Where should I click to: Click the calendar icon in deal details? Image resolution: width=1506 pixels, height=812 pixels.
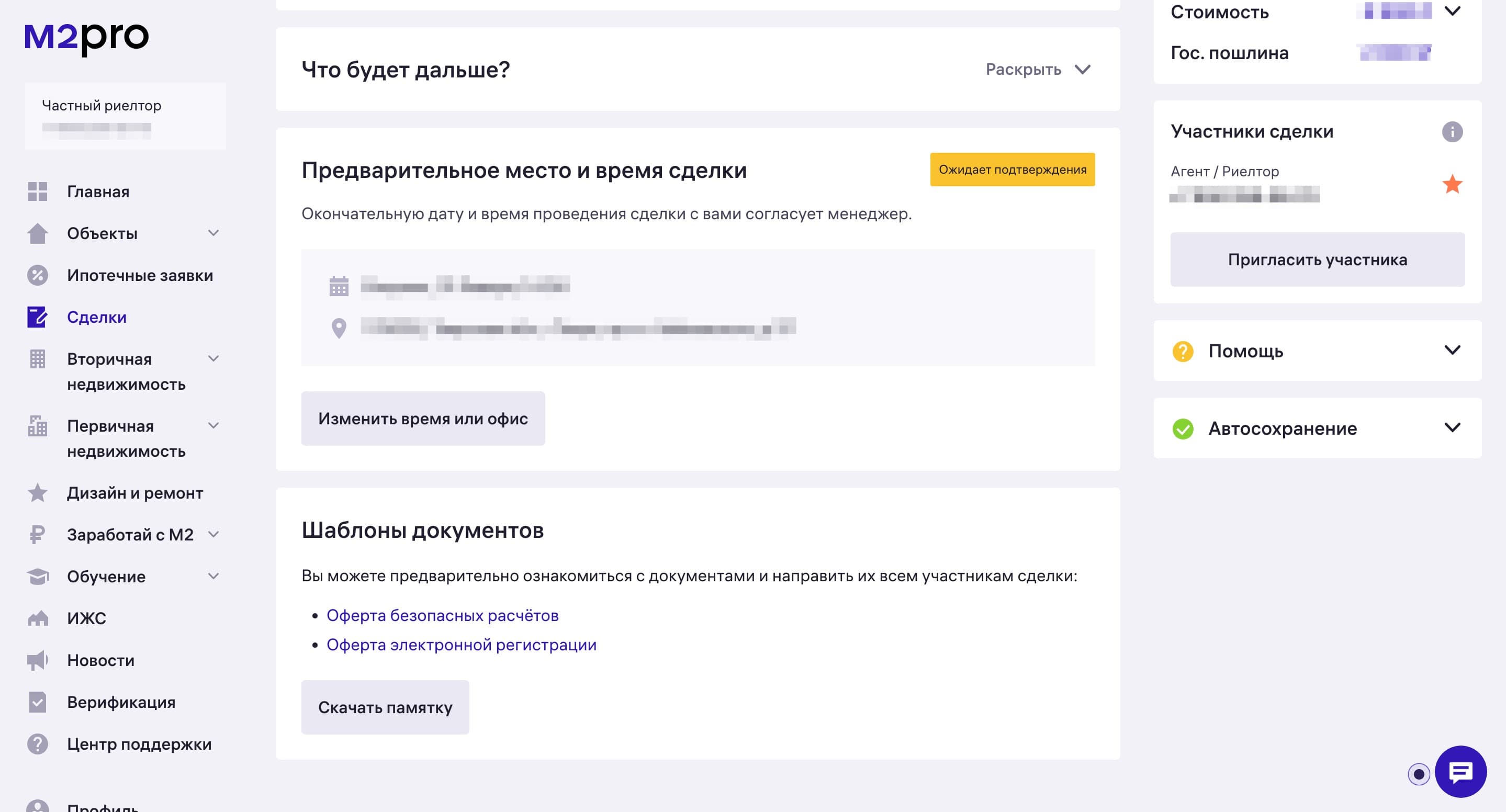(x=339, y=287)
